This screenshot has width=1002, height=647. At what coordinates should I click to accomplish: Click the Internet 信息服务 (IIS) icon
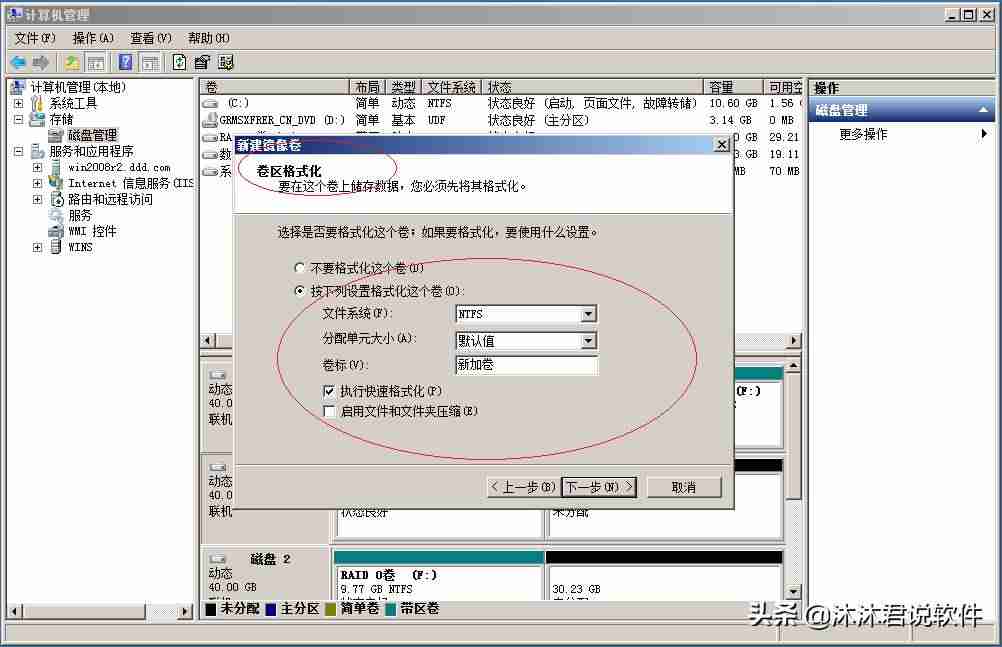pyautogui.click(x=56, y=183)
